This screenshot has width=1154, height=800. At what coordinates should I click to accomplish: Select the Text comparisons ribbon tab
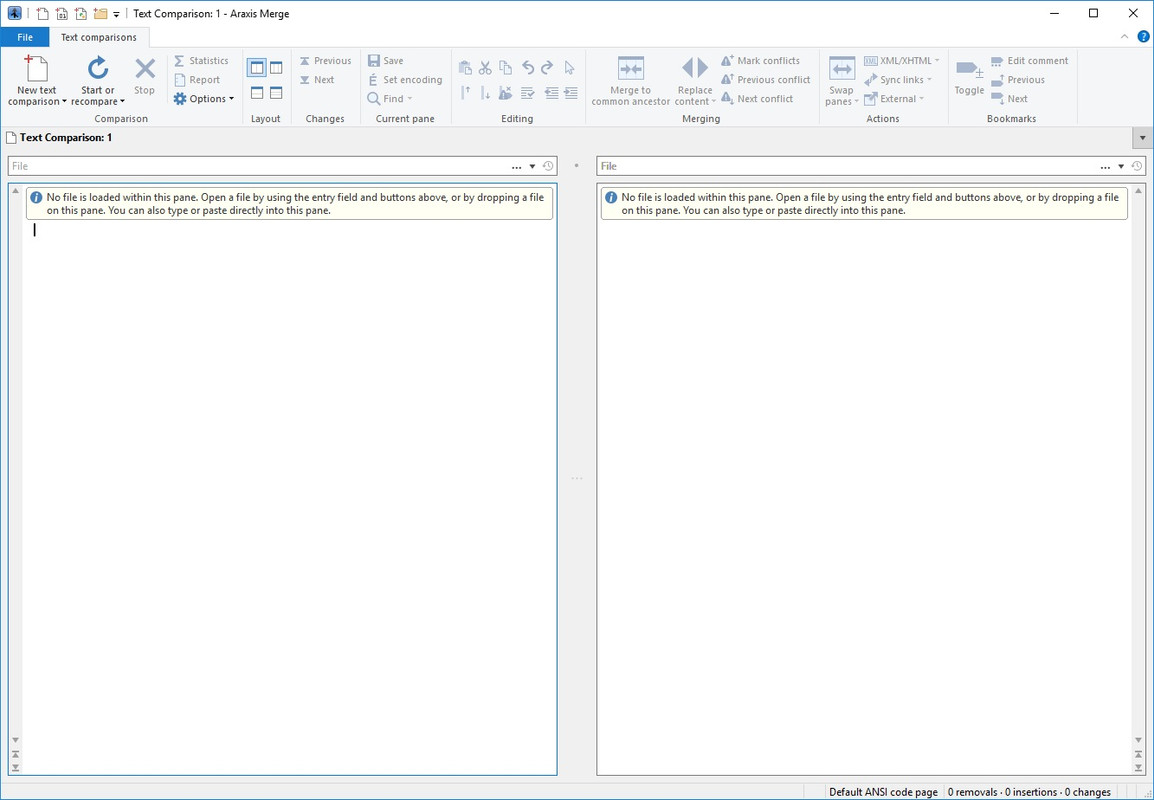click(x=99, y=37)
